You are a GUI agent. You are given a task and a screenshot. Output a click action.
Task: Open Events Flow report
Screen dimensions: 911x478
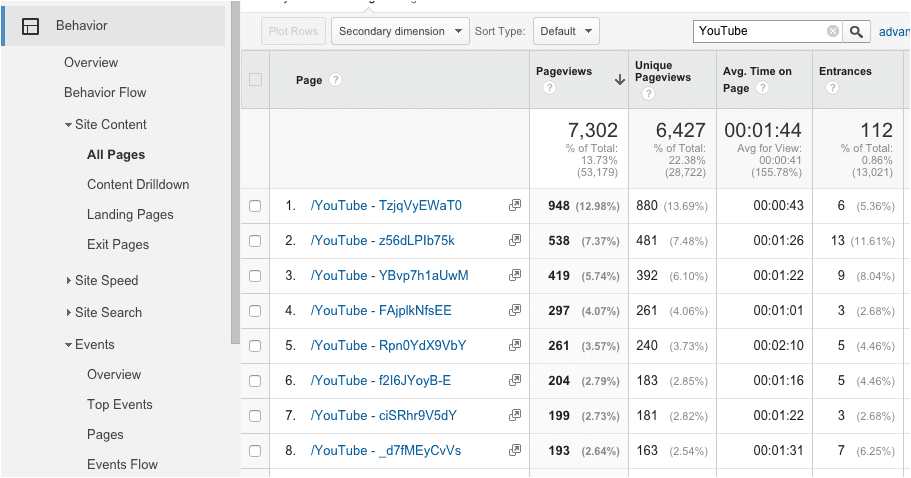pyautogui.click(x=123, y=465)
